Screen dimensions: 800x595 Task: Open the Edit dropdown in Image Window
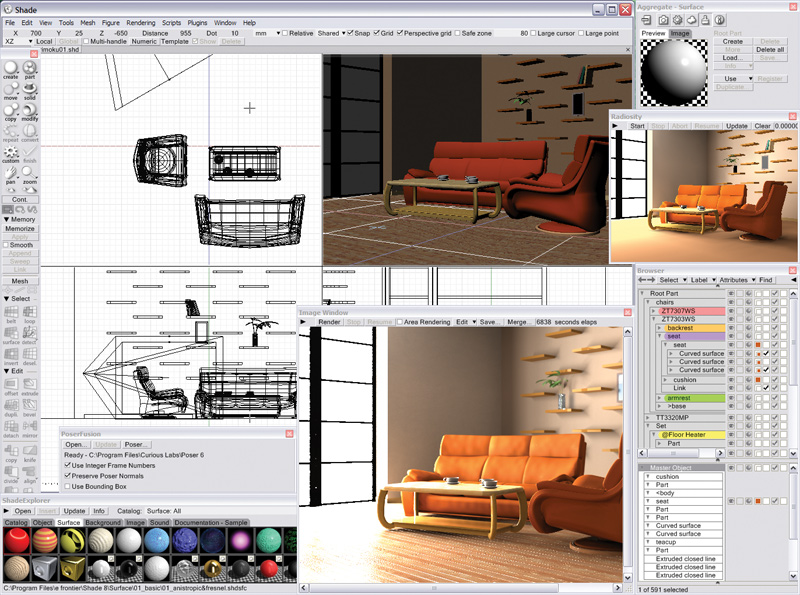pyautogui.click(x=466, y=322)
